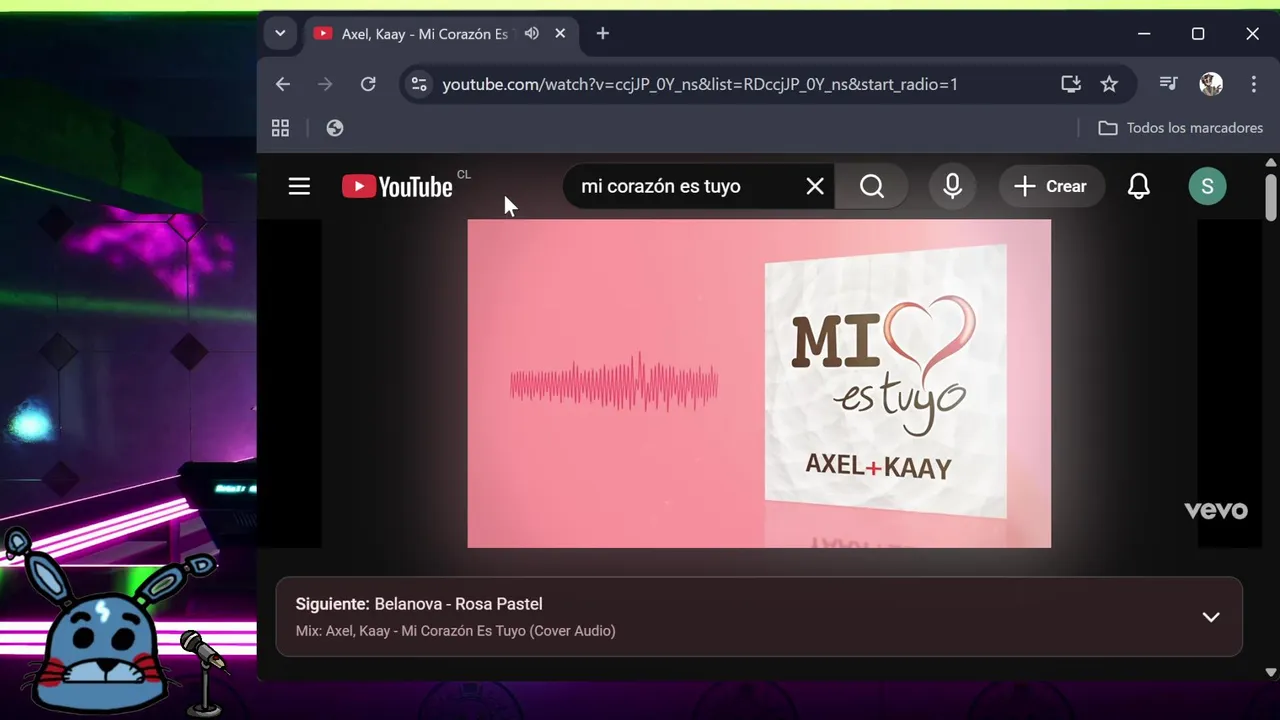
Task: Open the tab search dropdown arrow
Action: (280, 33)
